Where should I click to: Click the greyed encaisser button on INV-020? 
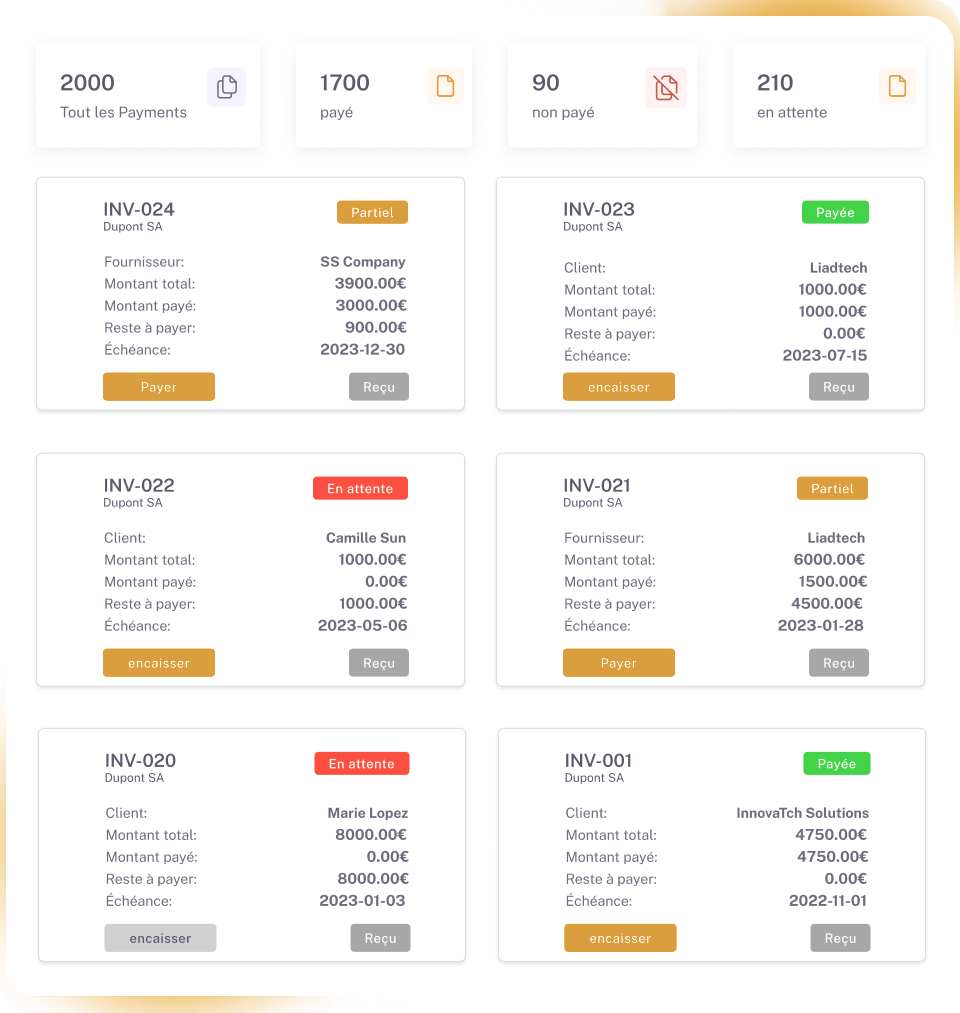click(160, 938)
